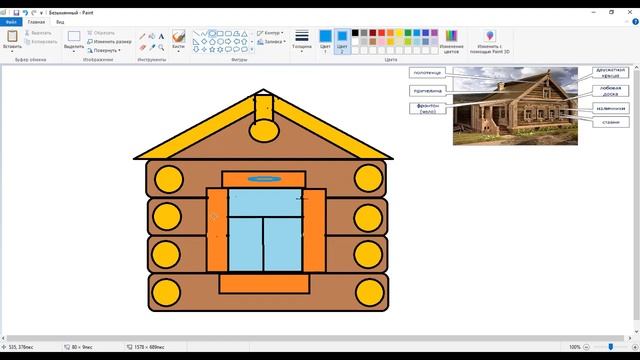Pick the brown color swatch
The height and width of the screenshot is (360, 640).
[373, 41]
